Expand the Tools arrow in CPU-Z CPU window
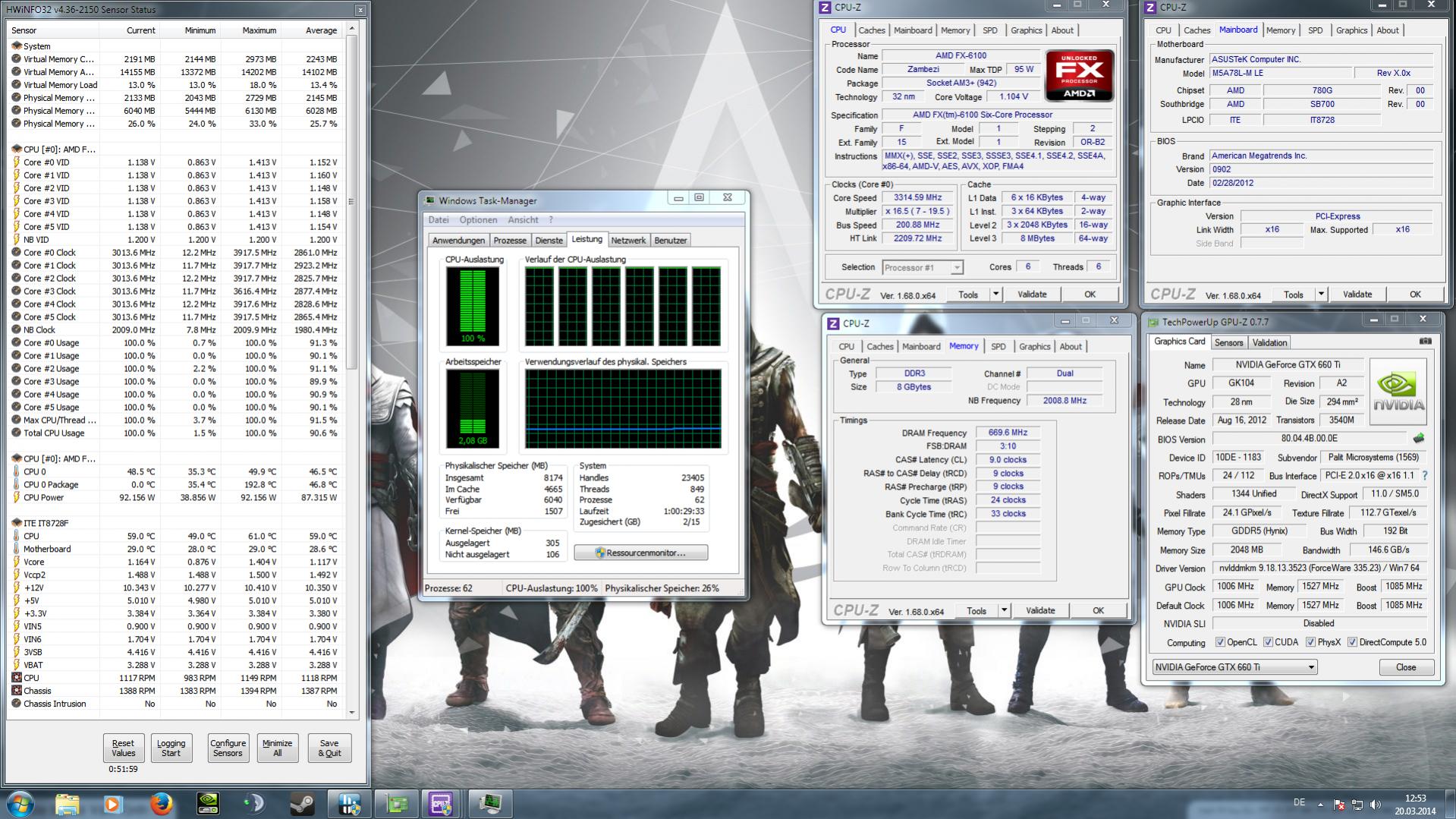The height and width of the screenshot is (819, 1456). [995, 295]
